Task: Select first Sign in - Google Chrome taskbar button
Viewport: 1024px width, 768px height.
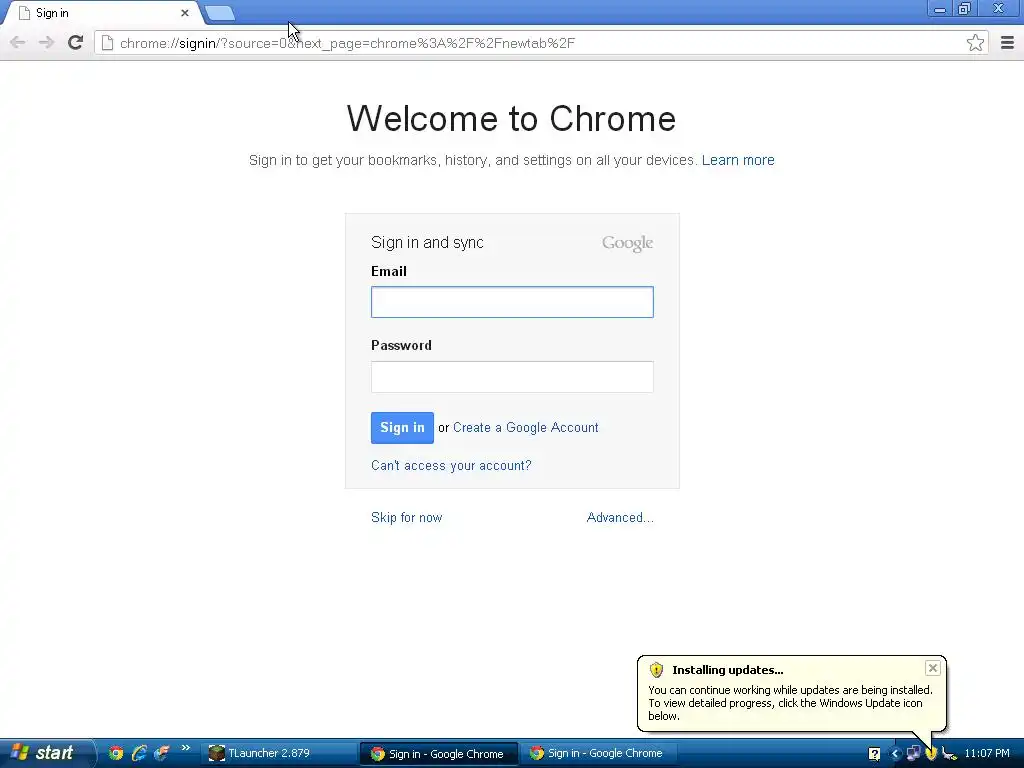Action: click(x=439, y=754)
